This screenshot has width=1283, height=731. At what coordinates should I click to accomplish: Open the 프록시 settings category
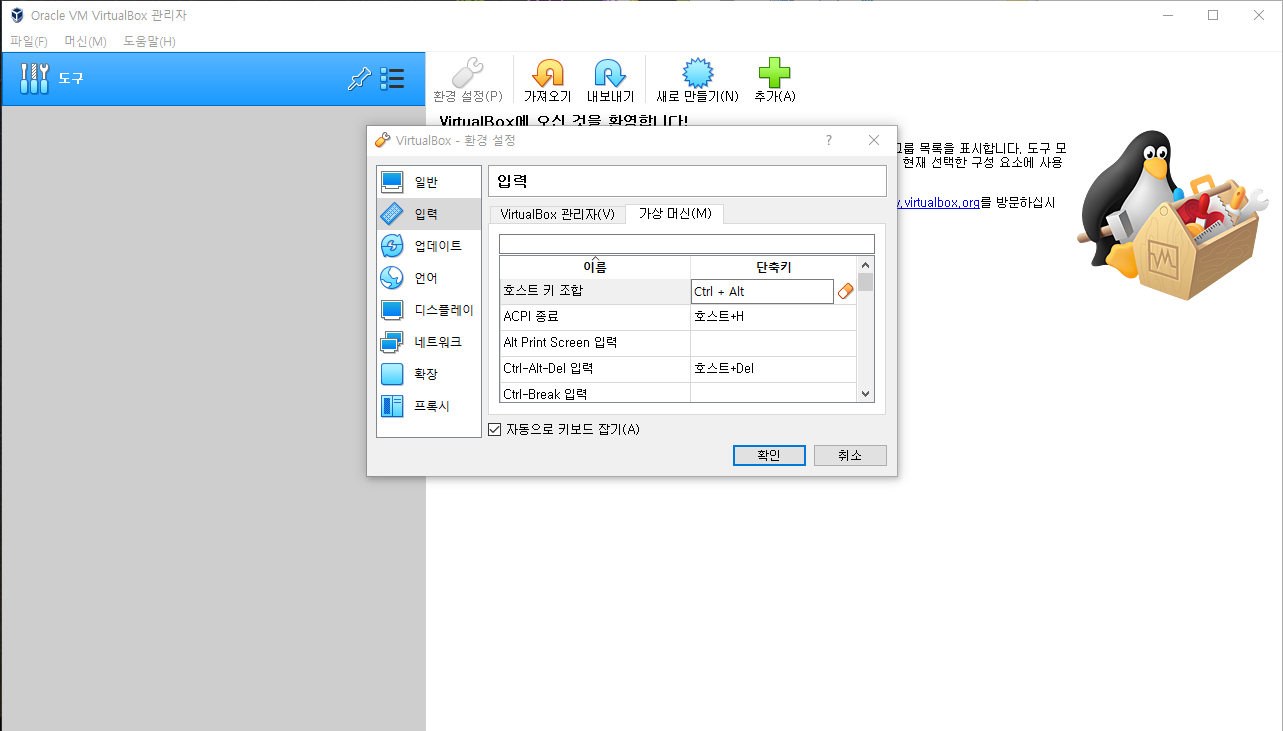click(x=428, y=406)
